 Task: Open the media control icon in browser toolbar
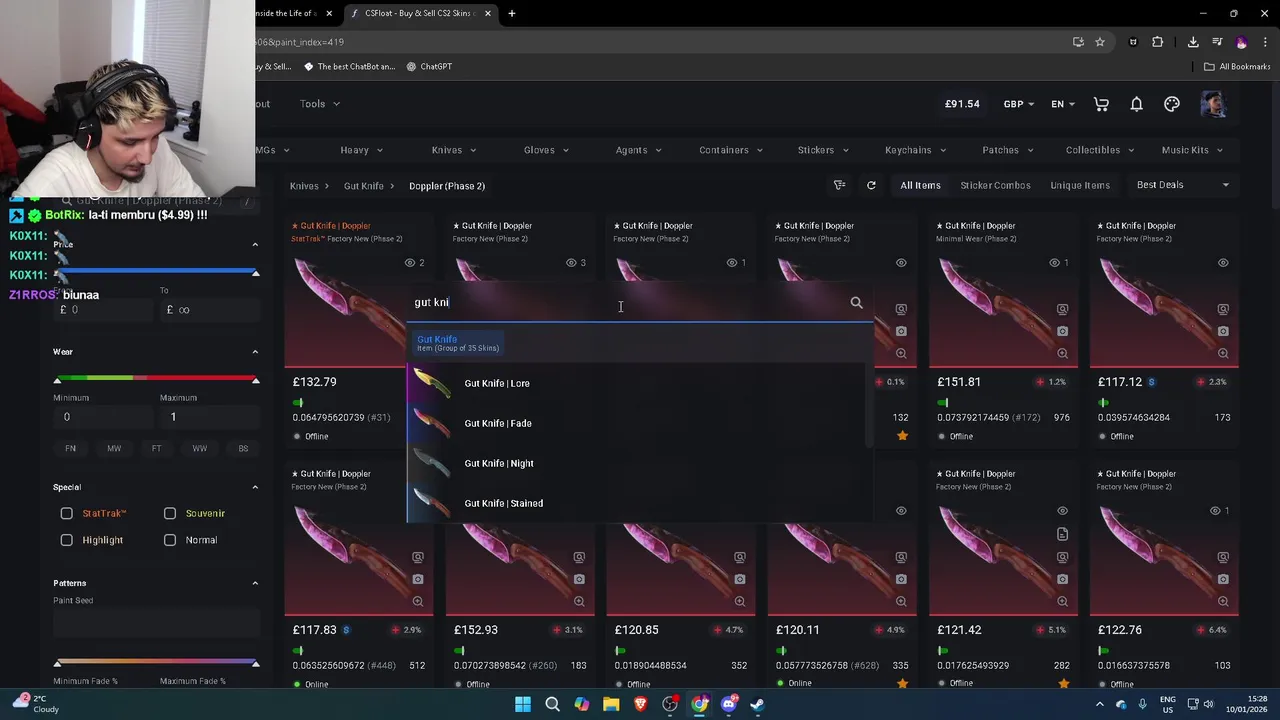point(1217,42)
